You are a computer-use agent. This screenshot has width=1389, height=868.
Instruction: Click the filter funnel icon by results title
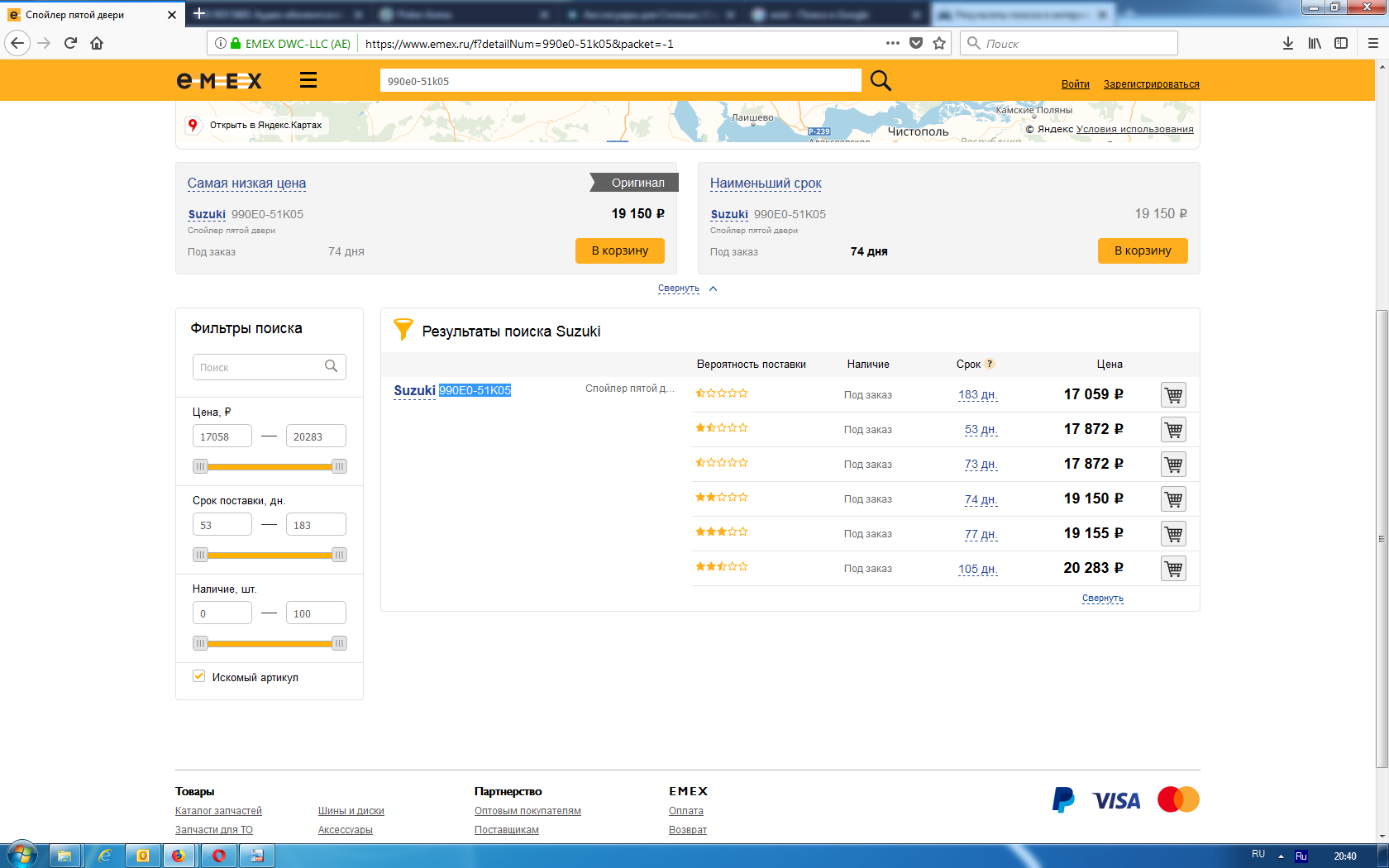point(403,329)
